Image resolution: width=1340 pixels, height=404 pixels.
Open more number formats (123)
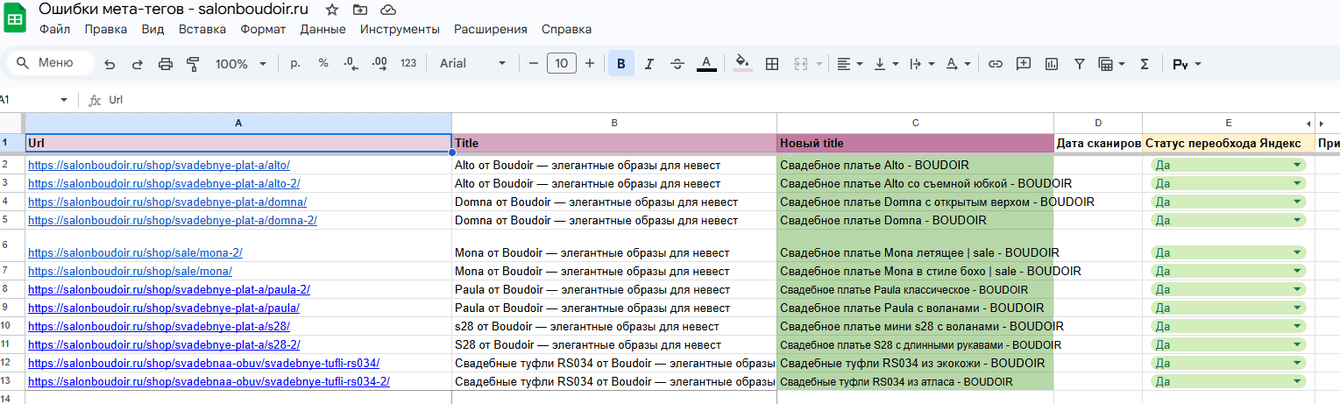point(408,63)
